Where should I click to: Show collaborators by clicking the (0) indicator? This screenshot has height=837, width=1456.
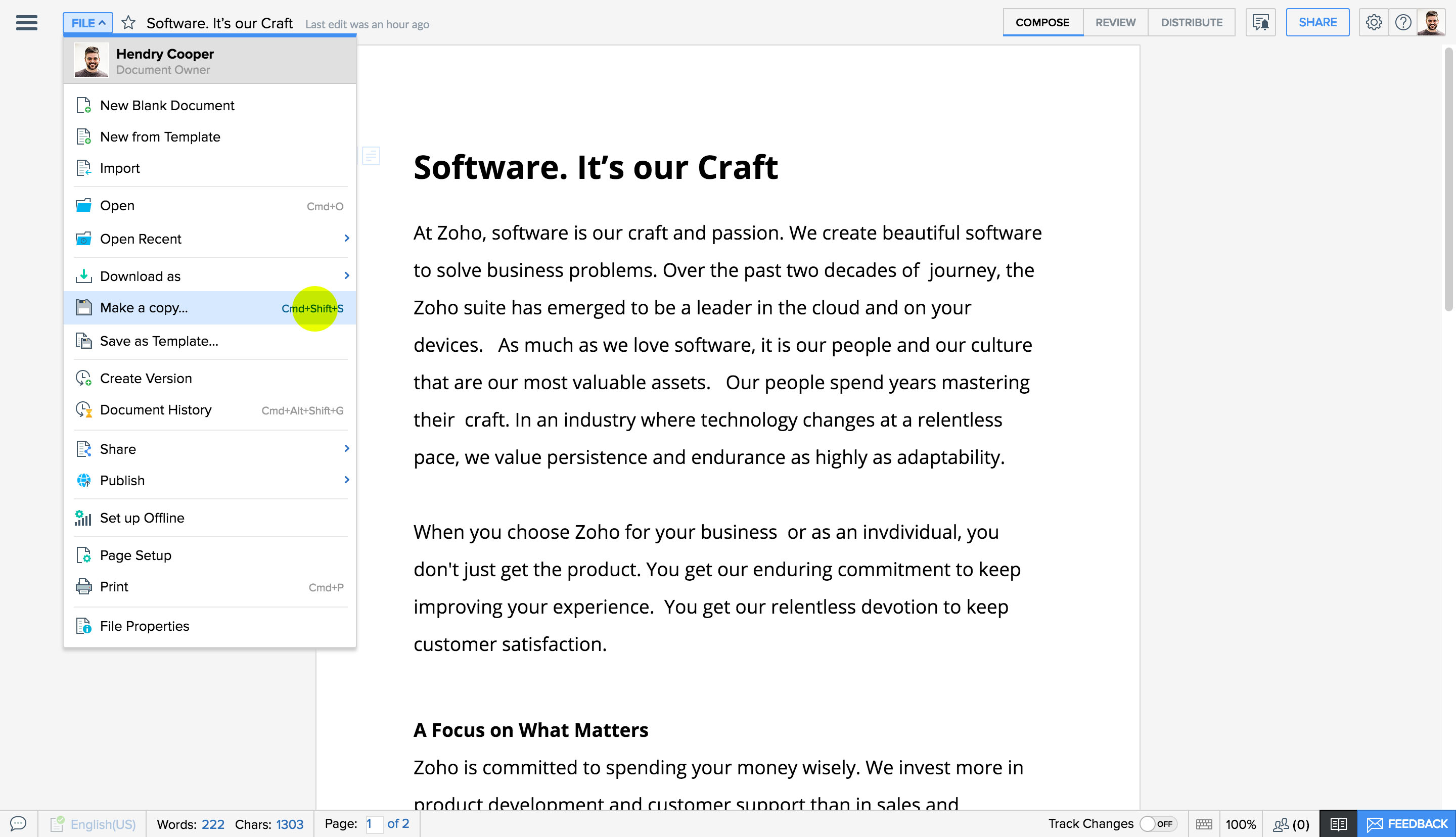click(x=1291, y=823)
